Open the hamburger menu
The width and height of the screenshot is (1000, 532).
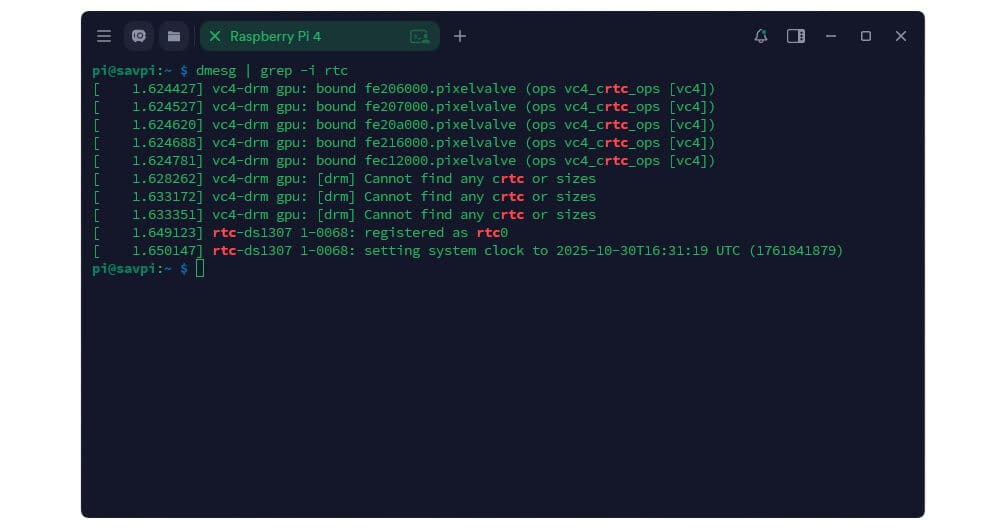tap(104, 36)
